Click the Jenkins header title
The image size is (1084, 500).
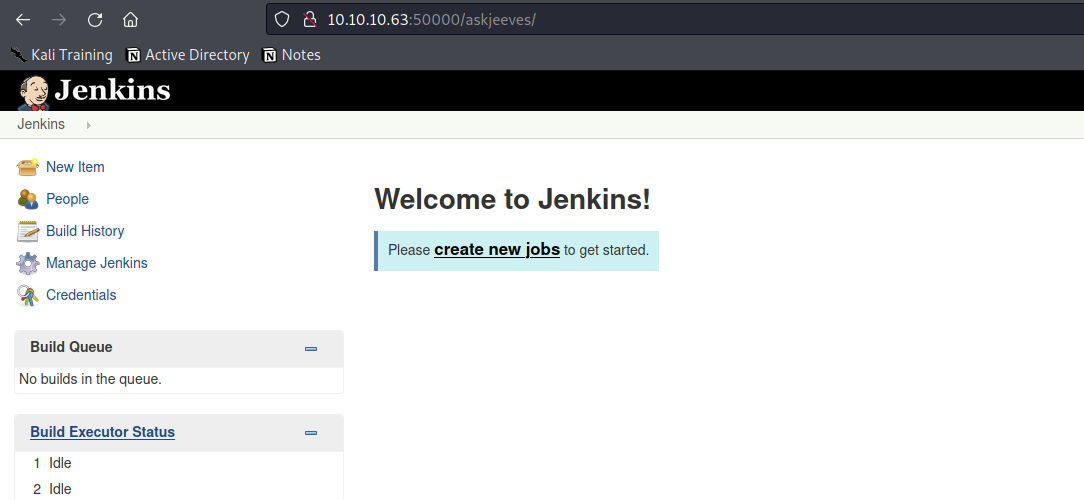point(112,90)
